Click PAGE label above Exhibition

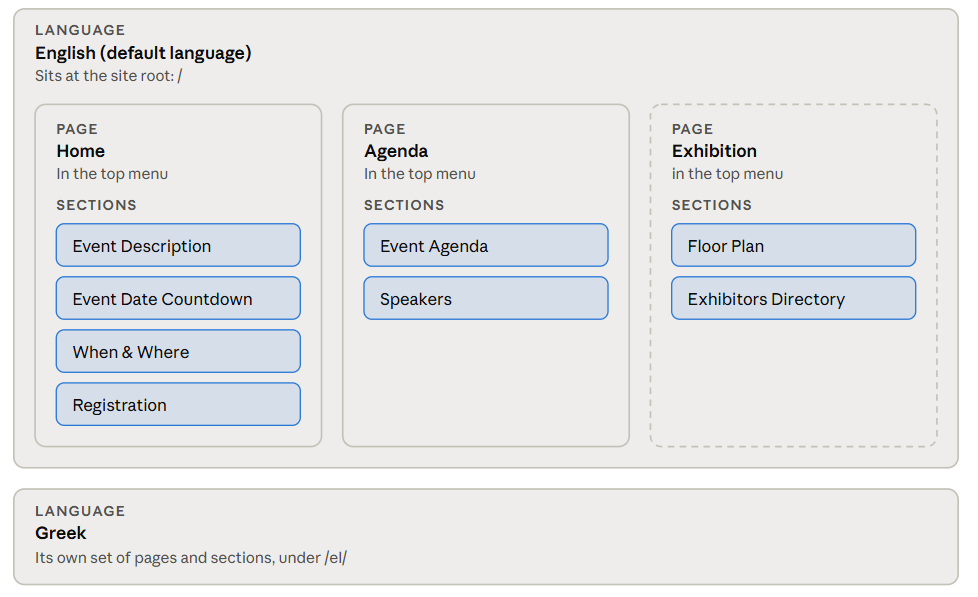pos(692,129)
